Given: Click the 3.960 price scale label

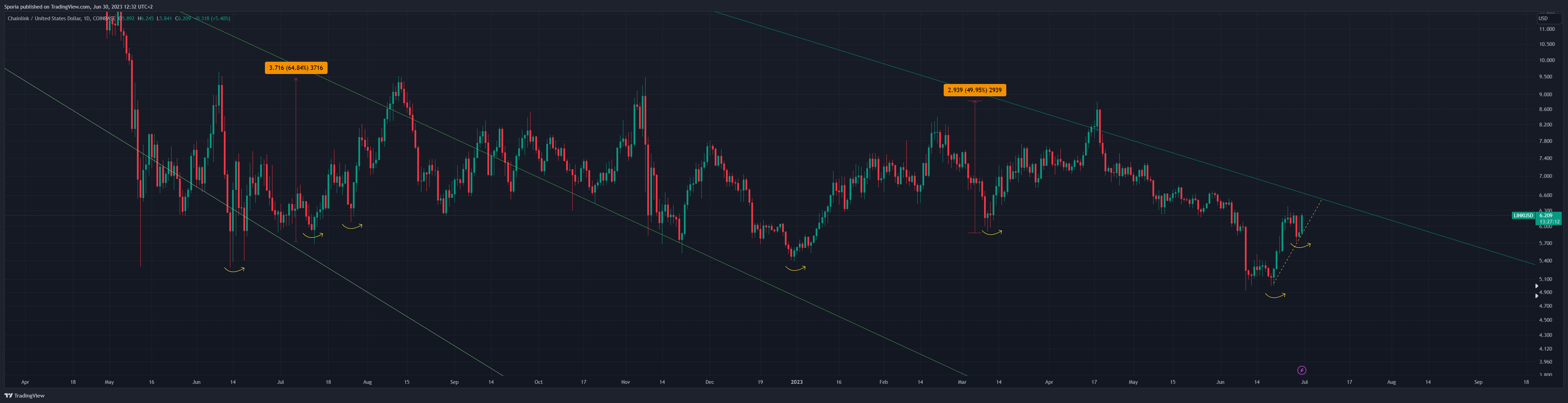Looking at the screenshot, I should [x=1545, y=362].
